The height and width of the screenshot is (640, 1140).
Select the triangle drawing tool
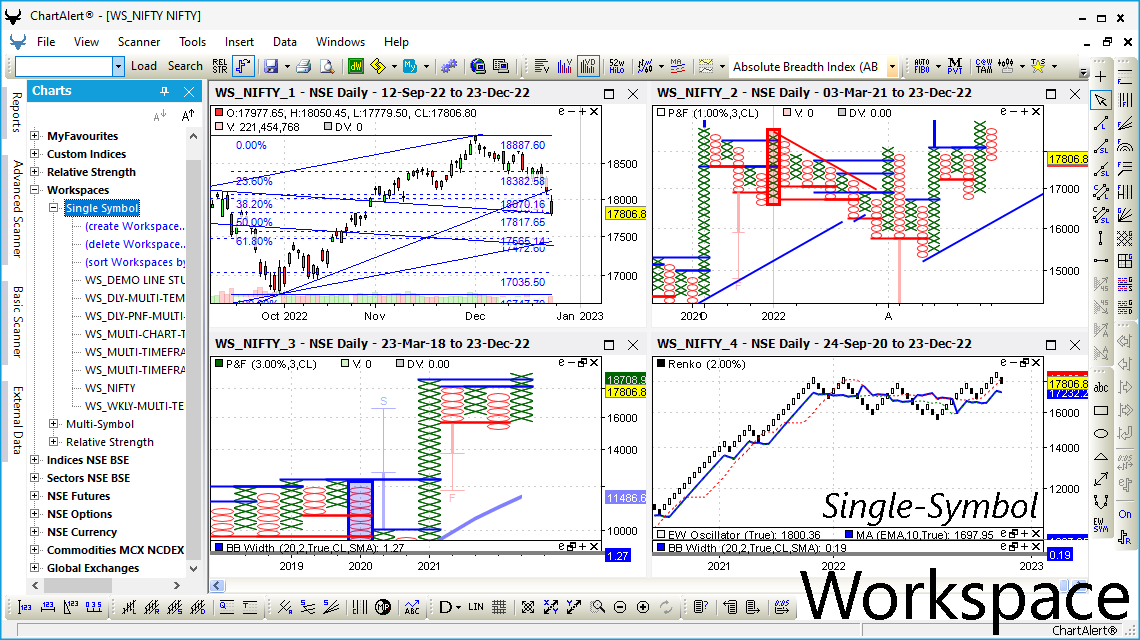tap(1101, 457)
